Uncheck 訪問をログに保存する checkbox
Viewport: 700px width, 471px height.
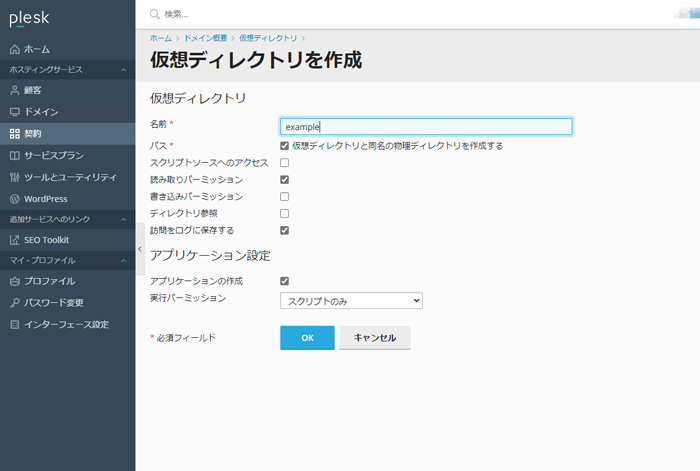click(x=284, y=230)
